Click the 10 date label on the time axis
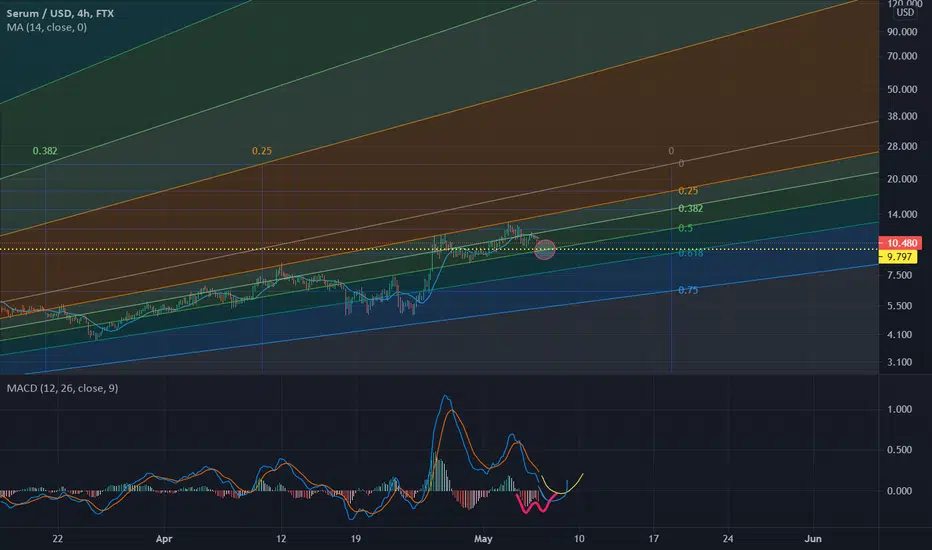This screenshot has height=550, width=932. [x=579, y=539]
